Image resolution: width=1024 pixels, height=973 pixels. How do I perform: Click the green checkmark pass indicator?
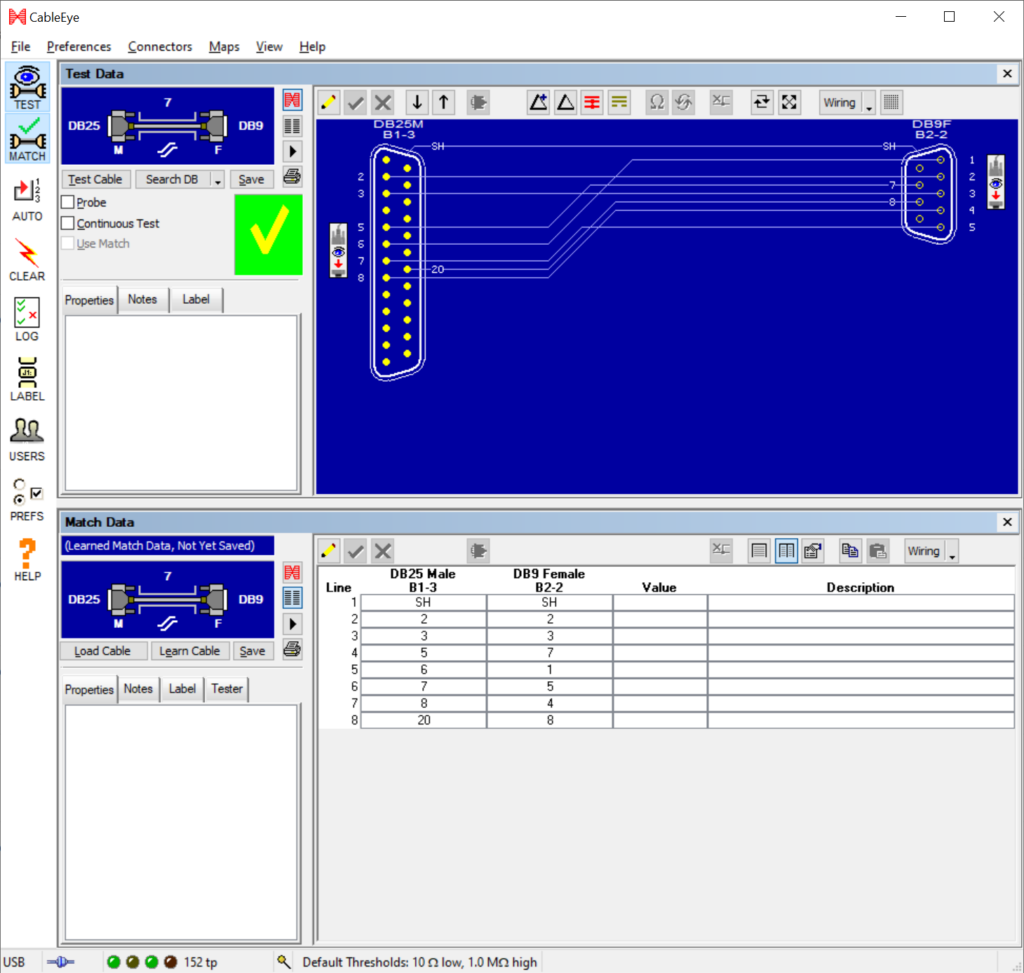coord(268,234)
